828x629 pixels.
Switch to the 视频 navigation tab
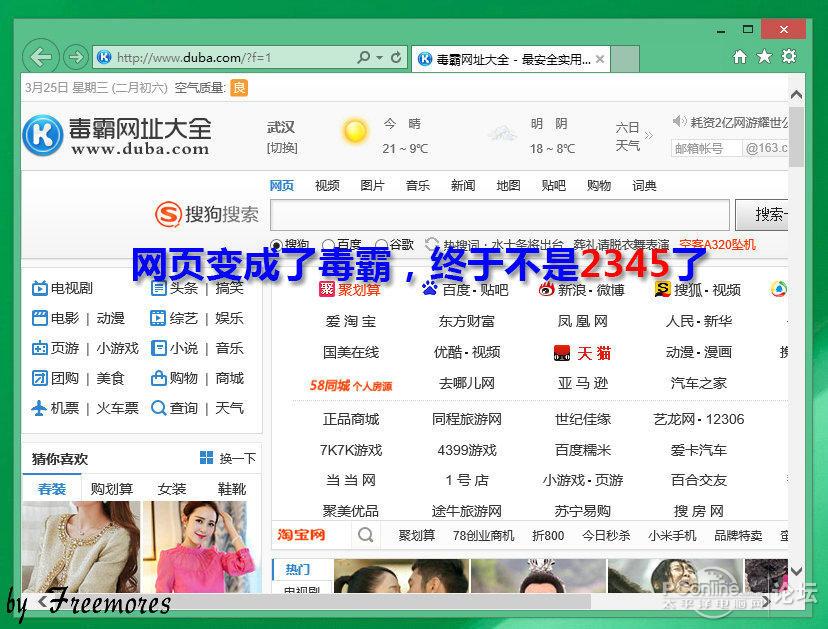pos(325,185)
